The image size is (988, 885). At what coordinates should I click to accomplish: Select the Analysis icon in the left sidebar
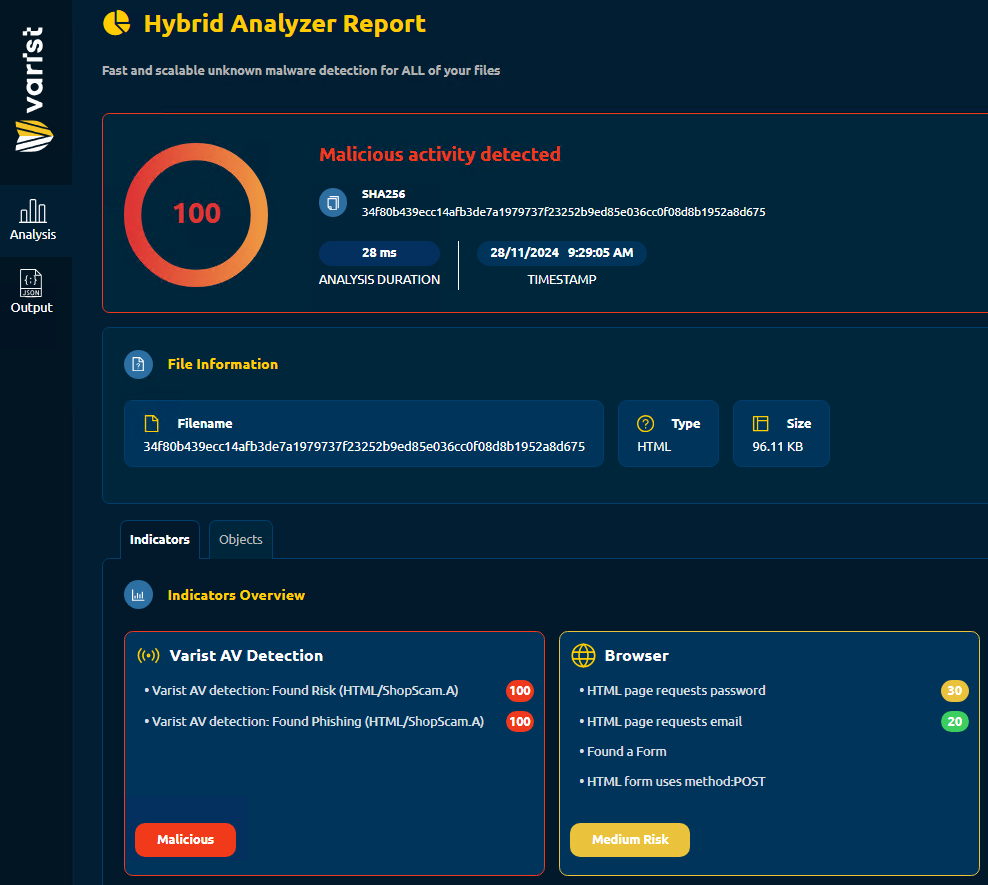click(x=33, y=218)
